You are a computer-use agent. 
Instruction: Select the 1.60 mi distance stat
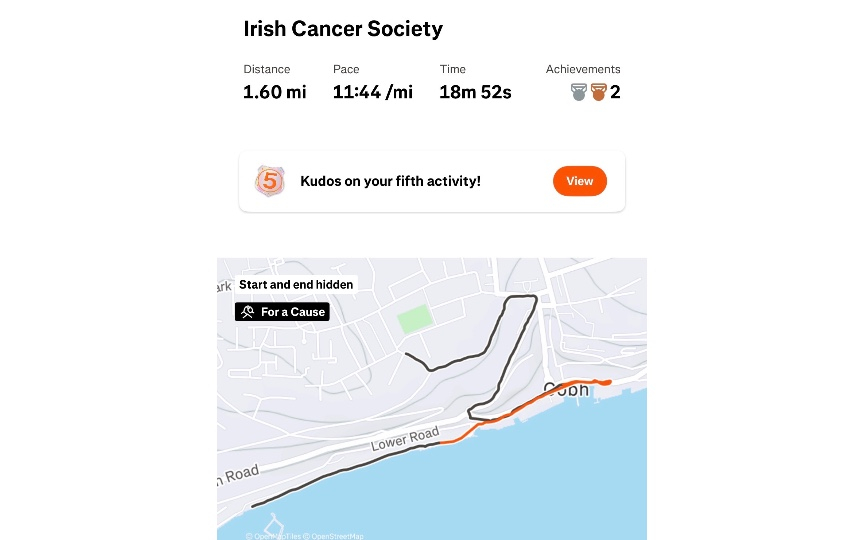point(275,93)
